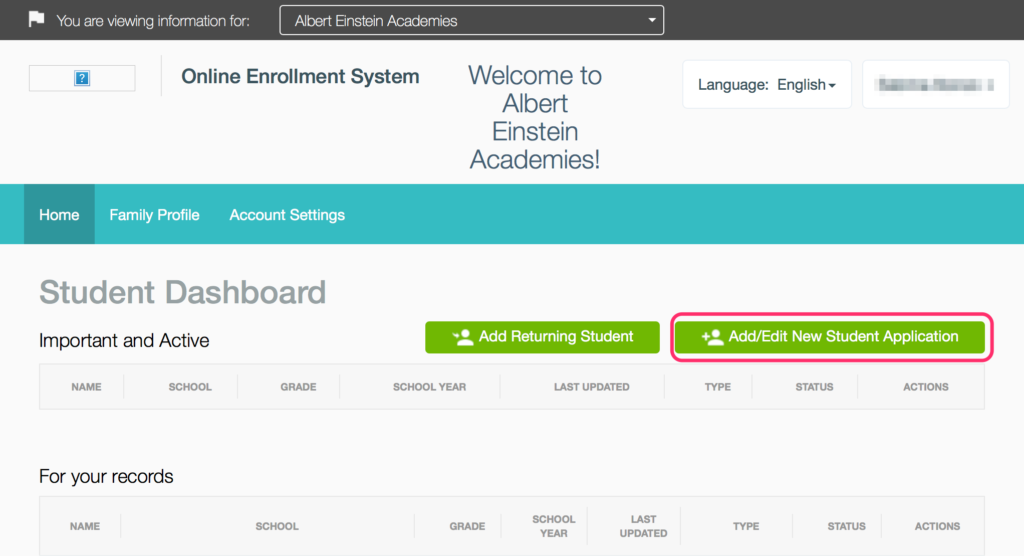The width and height of the screenshot is (1024, 556).
Task: Click the You are viewing information for label
Action: (153, 21)
